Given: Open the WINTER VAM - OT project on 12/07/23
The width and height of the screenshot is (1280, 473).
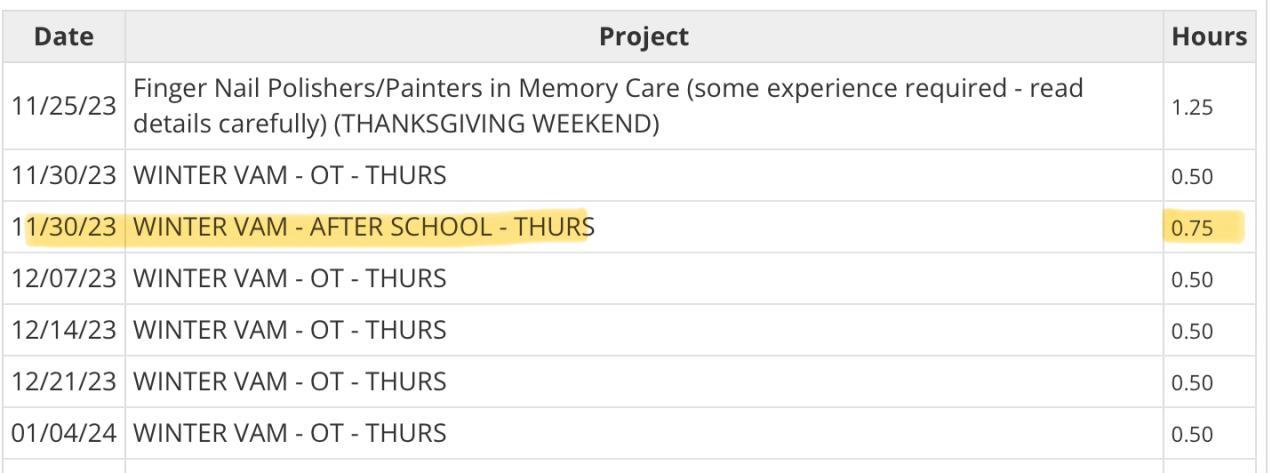Looking at the screenshot, I should (289, 279).
